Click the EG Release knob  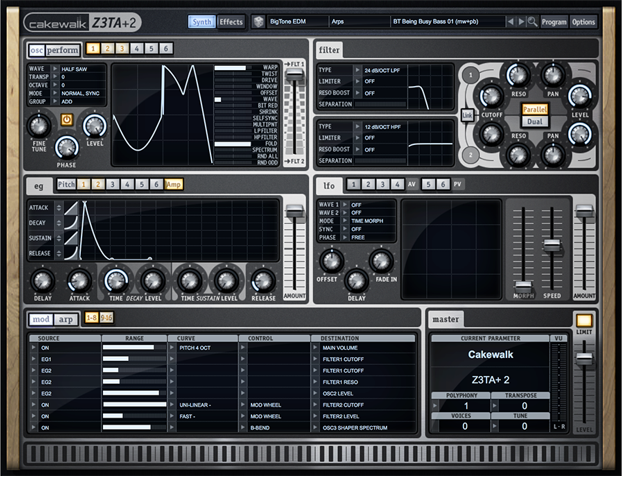click(x=263, y=280)
